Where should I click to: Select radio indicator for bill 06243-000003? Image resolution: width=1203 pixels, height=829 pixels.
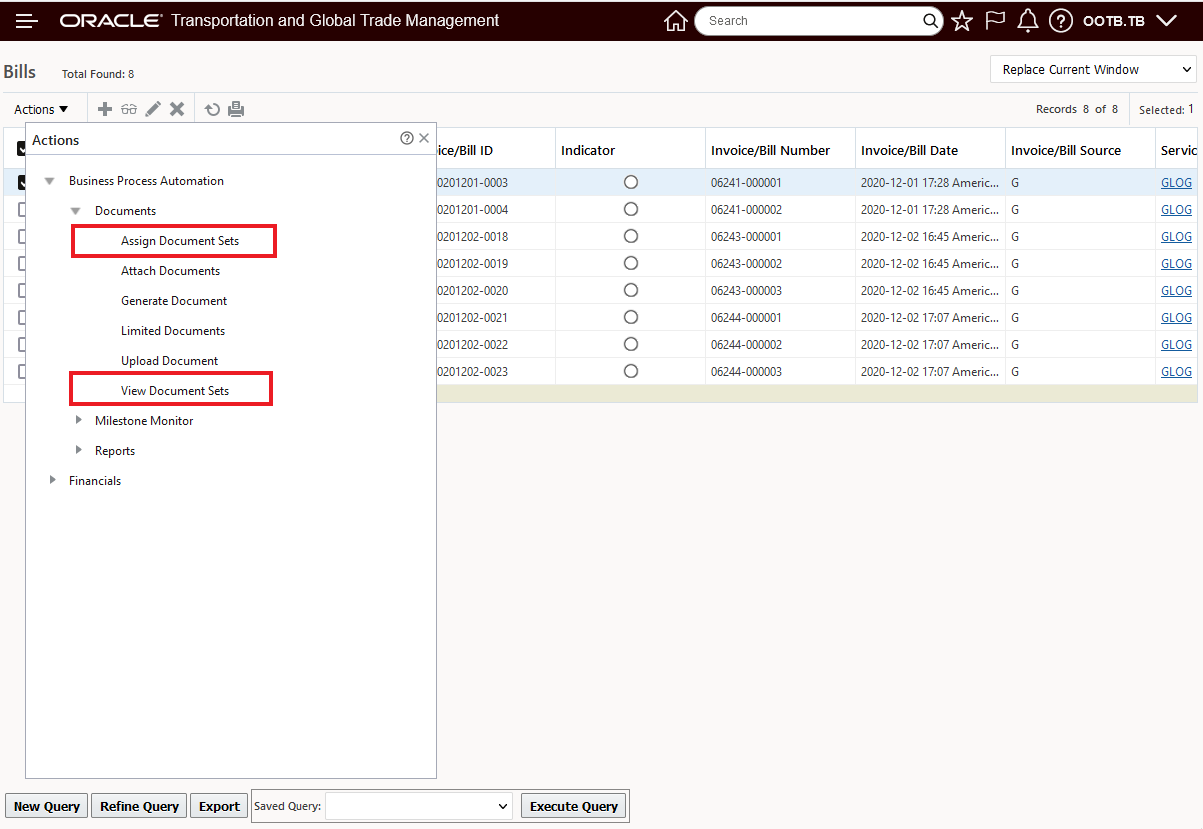coord(630,290)
